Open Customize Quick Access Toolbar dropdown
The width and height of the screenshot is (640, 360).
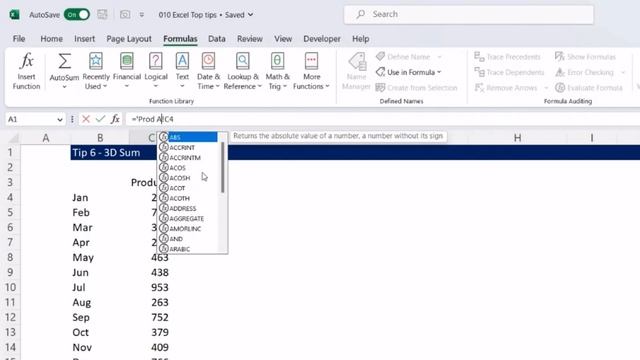142,15
